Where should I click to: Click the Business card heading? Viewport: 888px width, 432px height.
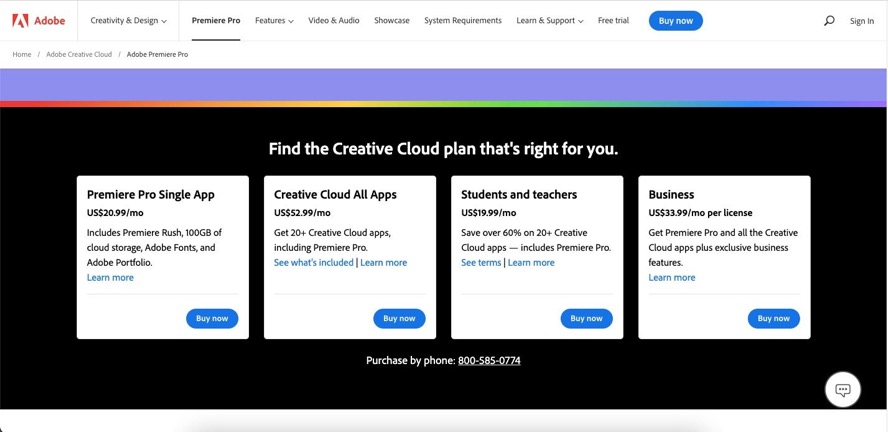(671, 194)
